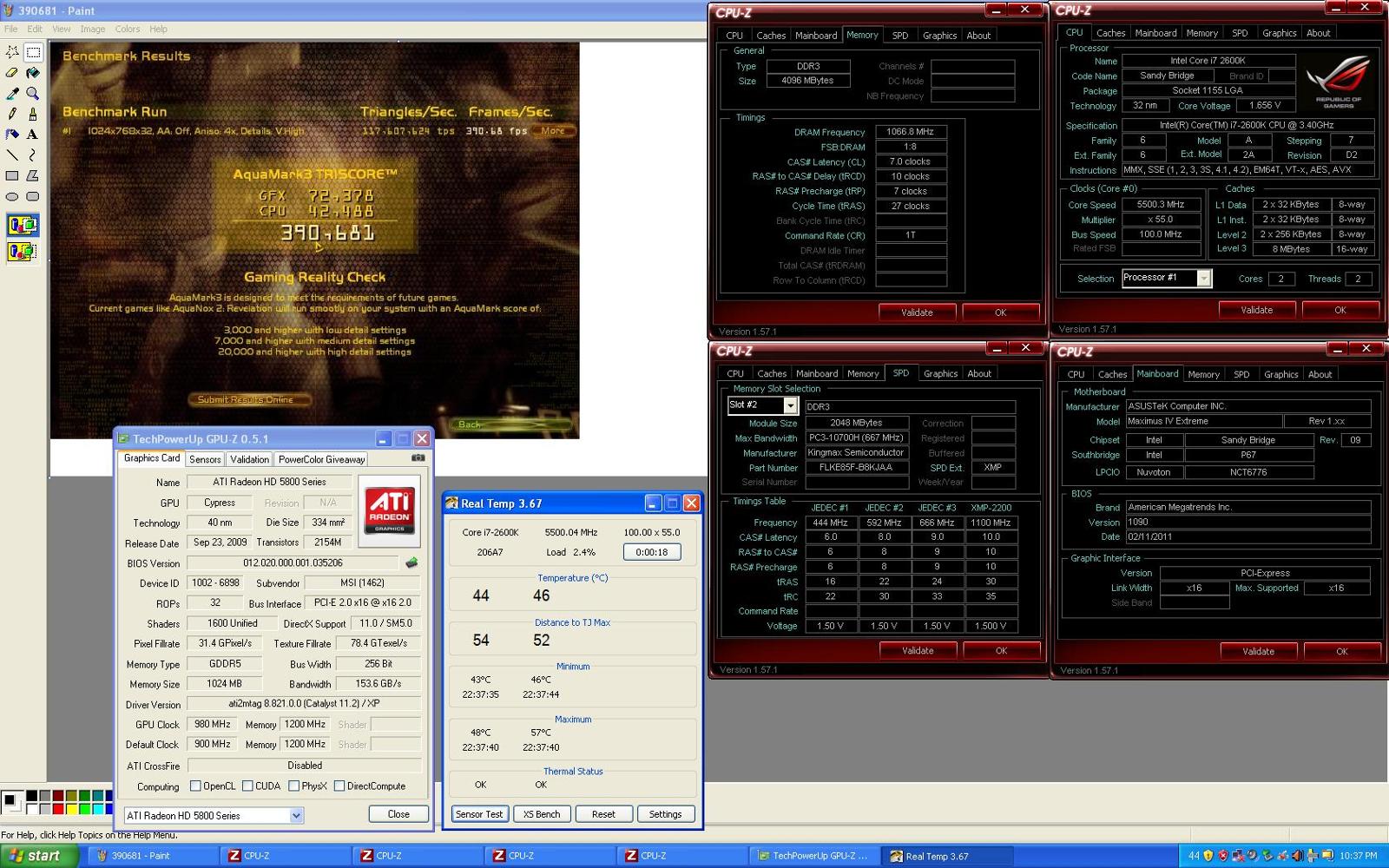Open Caches tab in the Memory CPU-Z window

(771, 36)
